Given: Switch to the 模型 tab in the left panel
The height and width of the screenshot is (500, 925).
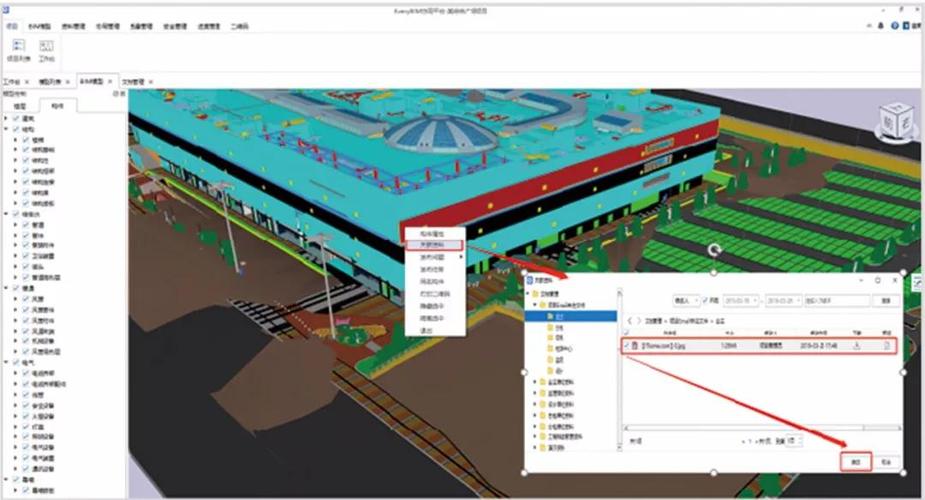Looking at the screenshot, I should (20, 106).
